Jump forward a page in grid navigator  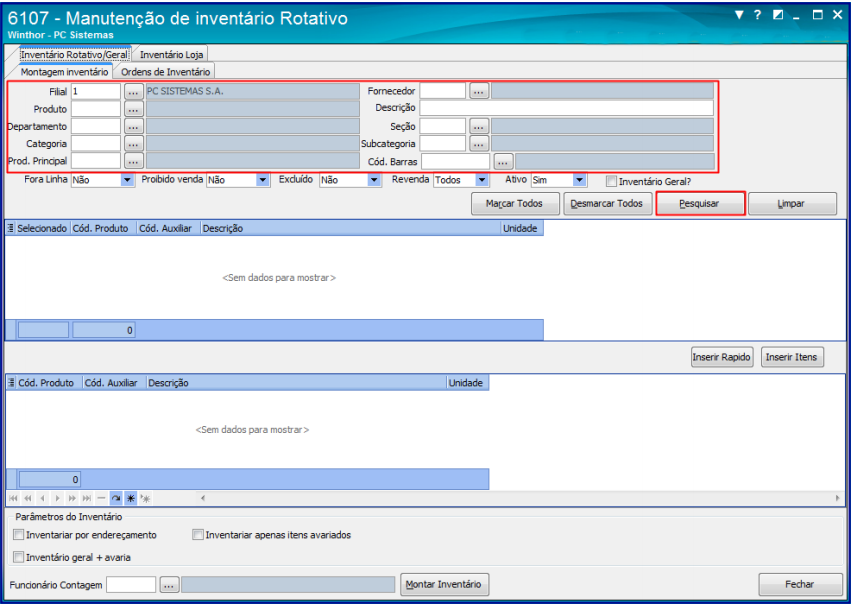point(72,498)
